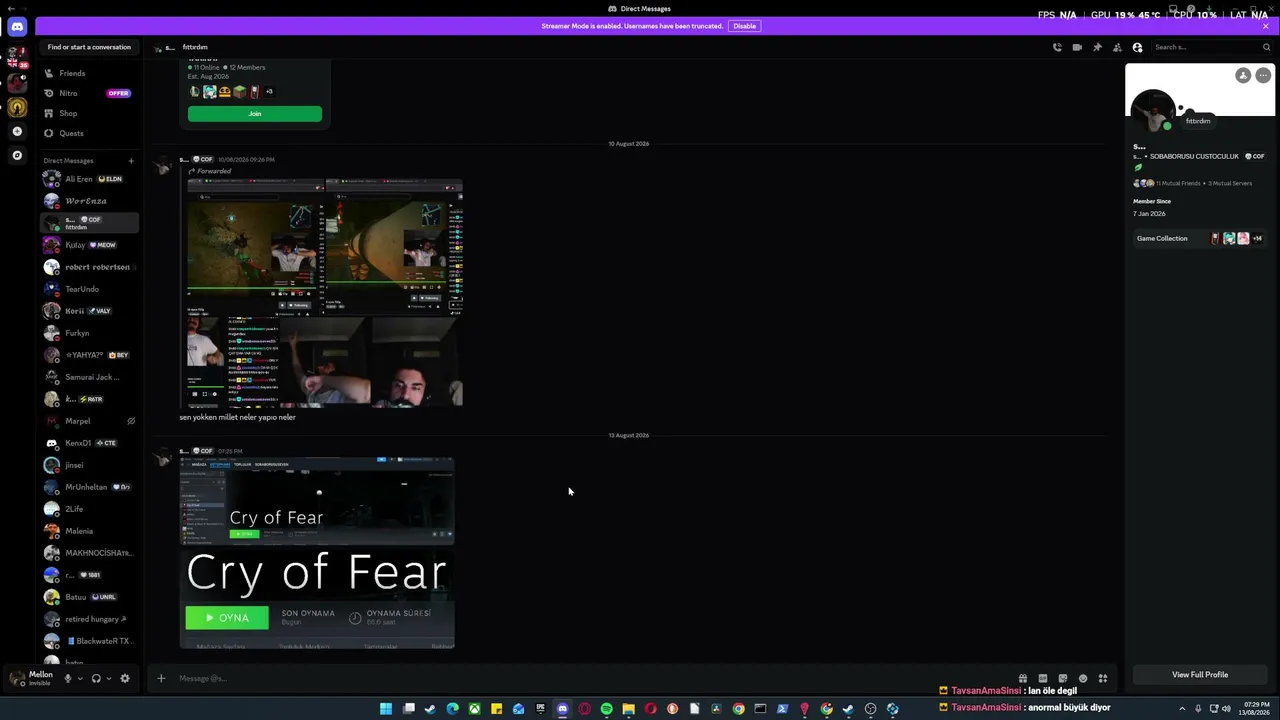Open DM with Furkyn
This screenshot has height=720, width=1280.
coord(90,333)
